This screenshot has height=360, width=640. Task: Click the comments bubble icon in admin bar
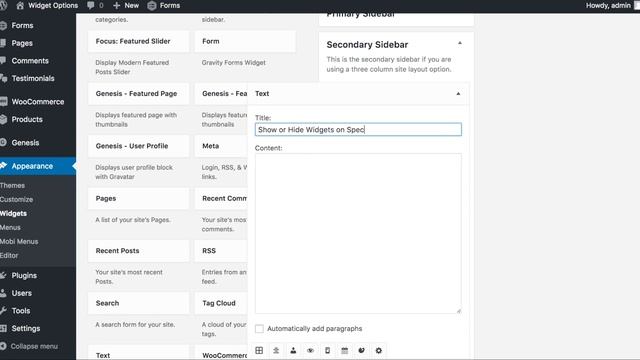91,5
